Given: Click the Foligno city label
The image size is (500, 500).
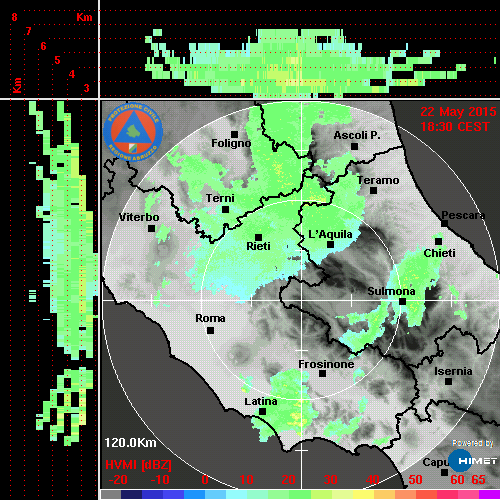Looking at the screenshot, I should pyautogui.click(x=231, y=143).
